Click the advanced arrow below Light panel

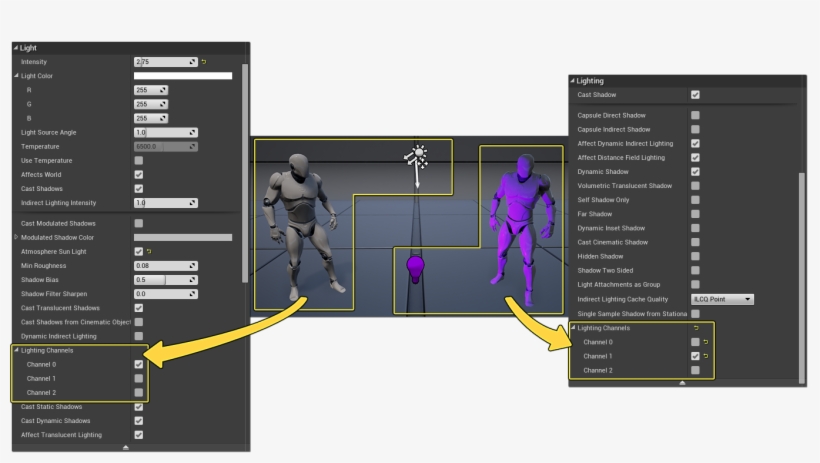pyautogui.click(x=126, y=447)
